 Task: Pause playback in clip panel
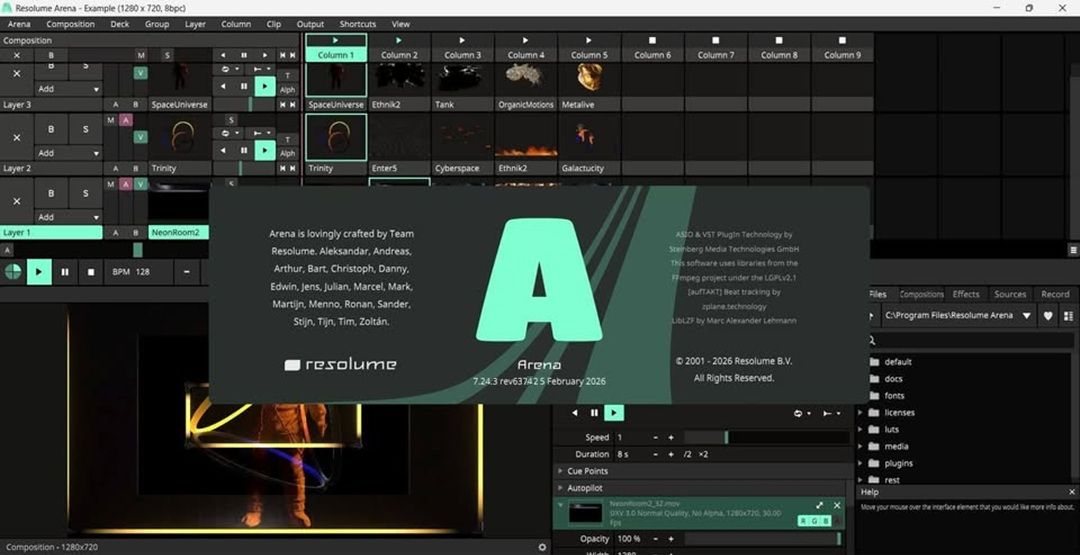tap(594, 413)
